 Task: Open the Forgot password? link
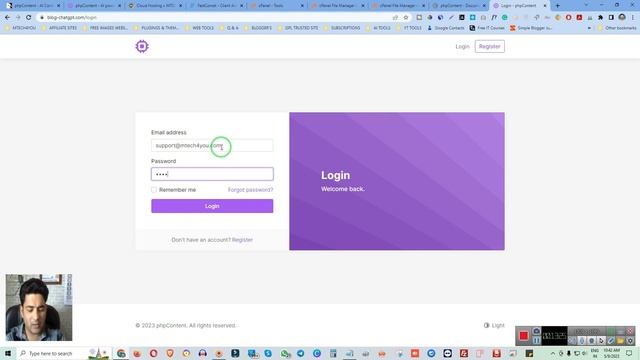(x=250, y=190)
